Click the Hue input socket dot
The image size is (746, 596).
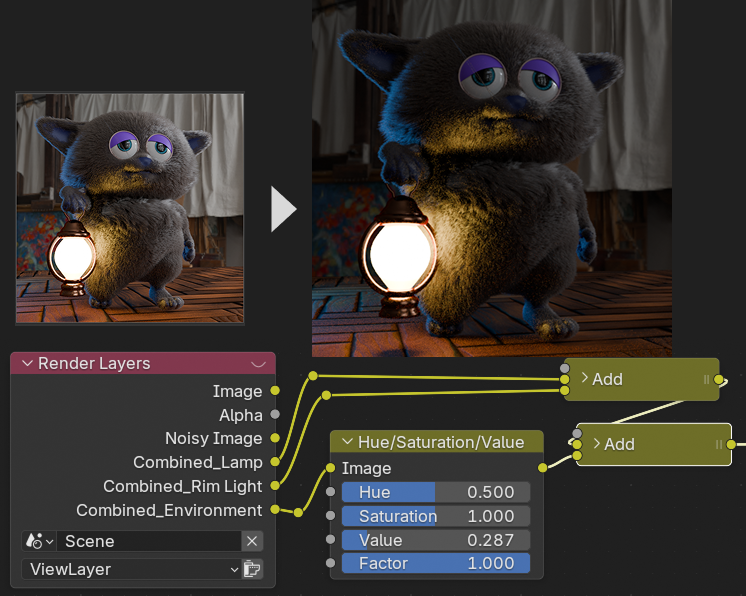tap(331, 492)
